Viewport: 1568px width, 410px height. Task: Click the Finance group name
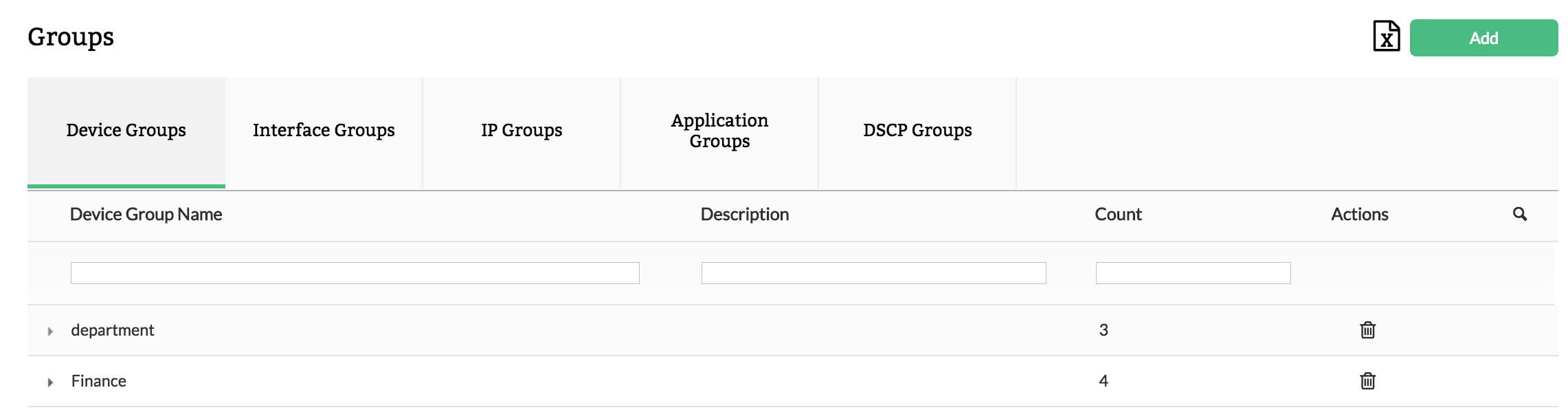99,381
